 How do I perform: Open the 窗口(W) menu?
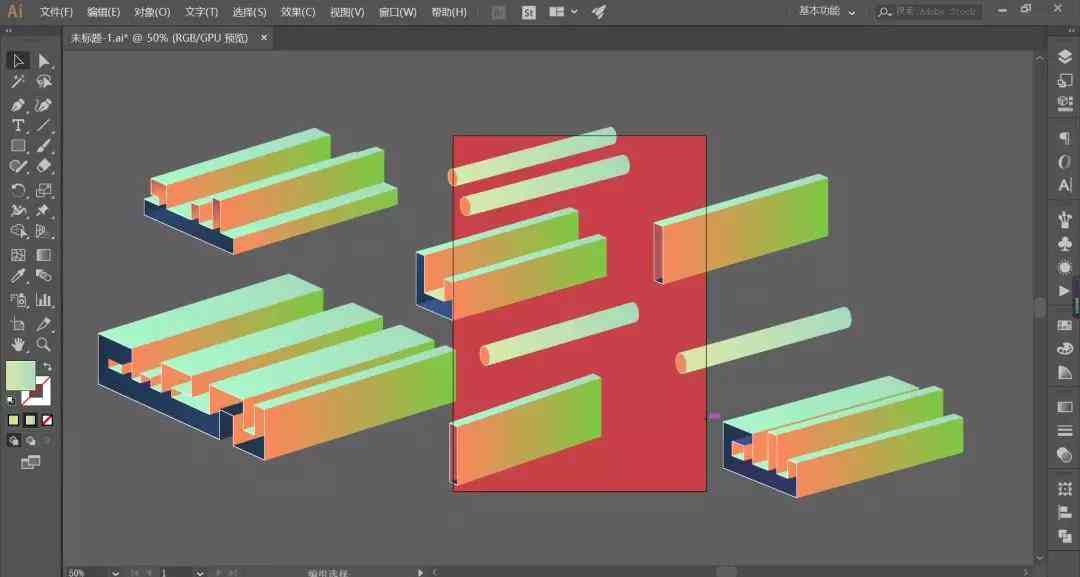coord(397,12)
